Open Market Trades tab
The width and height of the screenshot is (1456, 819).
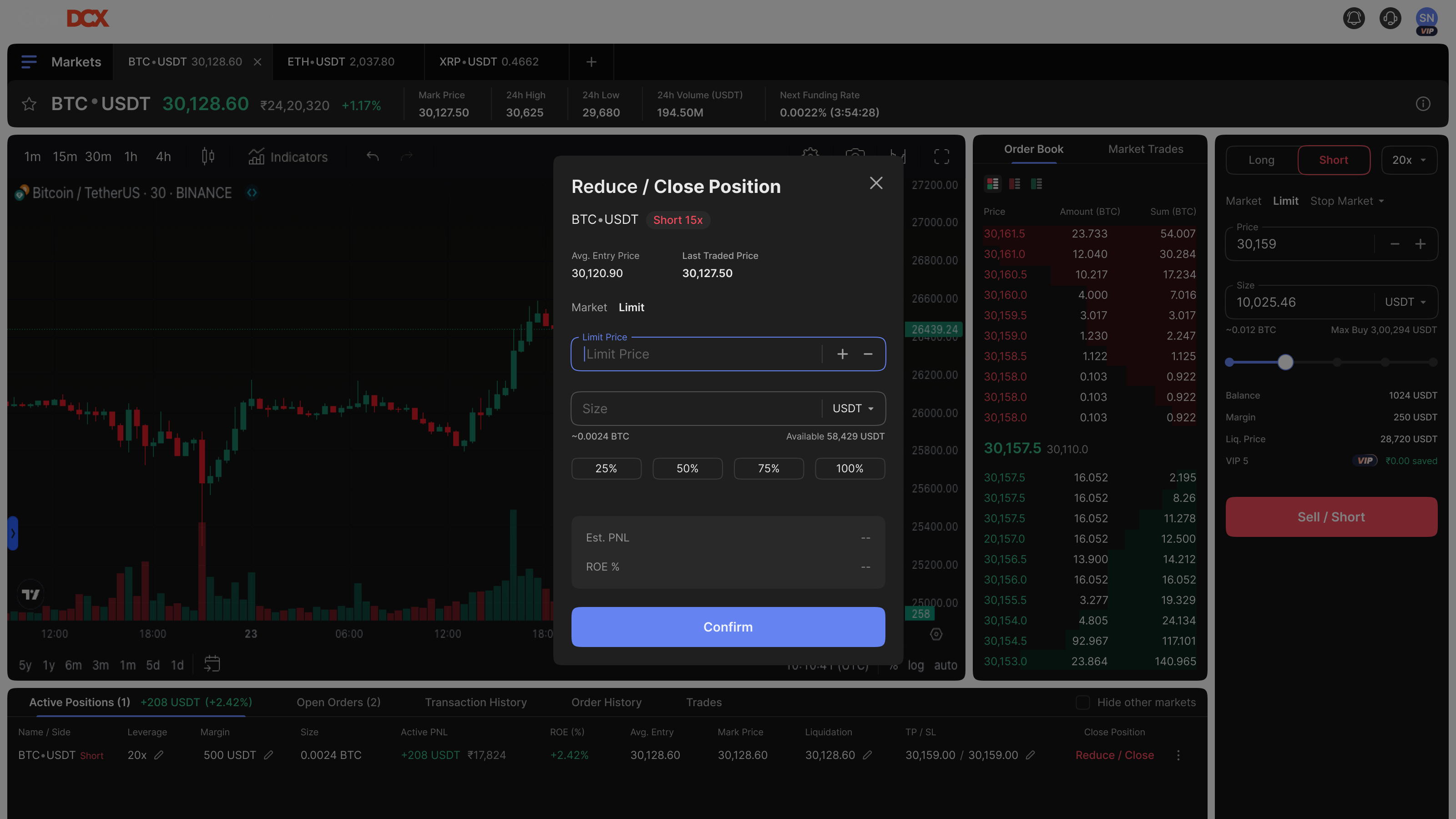[1146, 149]
